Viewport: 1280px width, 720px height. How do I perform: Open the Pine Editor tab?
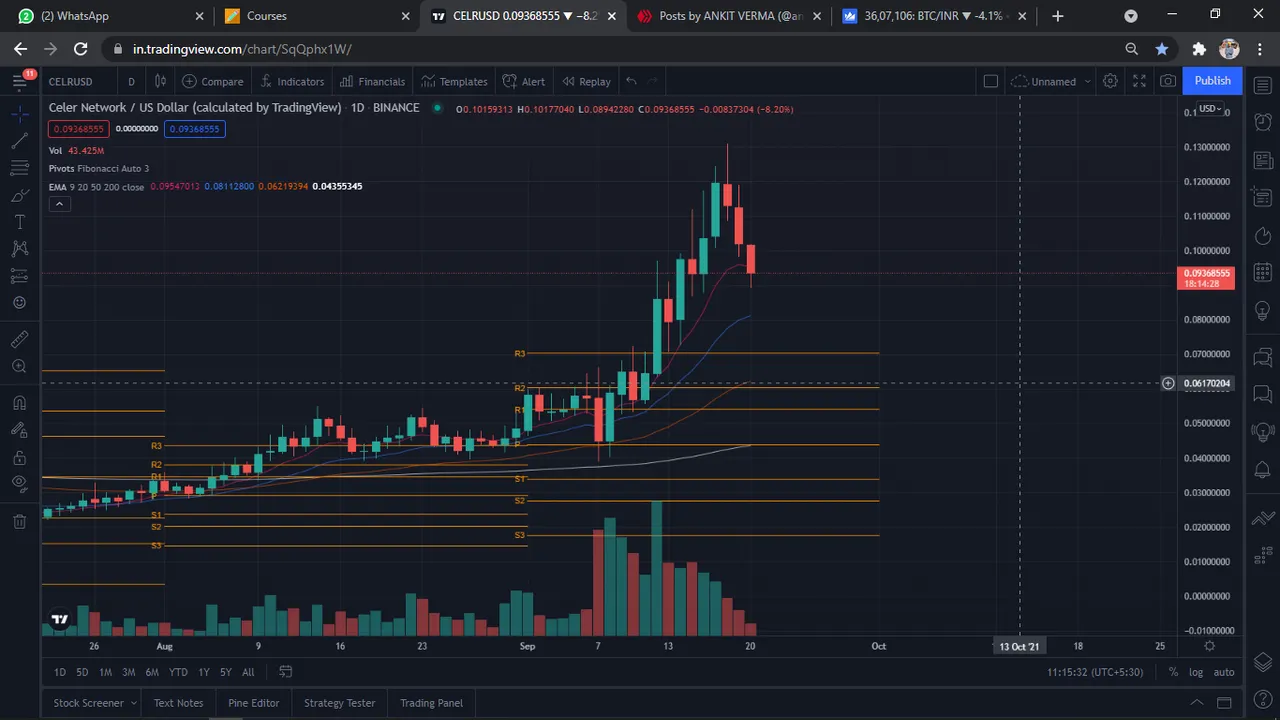tap(254, 703)
